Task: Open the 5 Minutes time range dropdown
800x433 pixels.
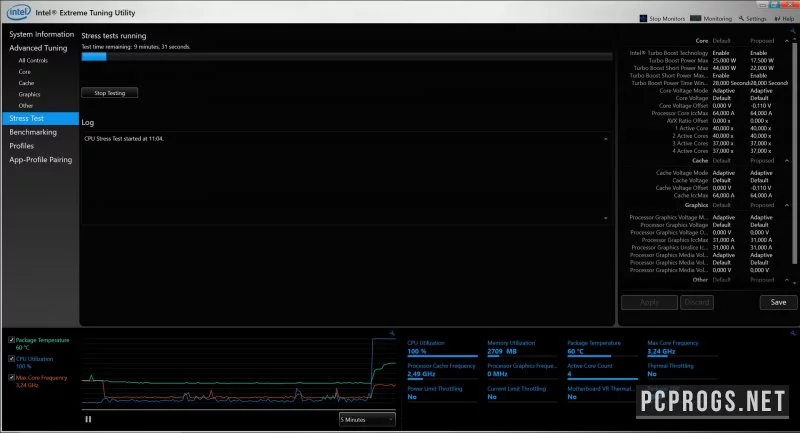Action: pyautogui.click(x=367, y=419)
